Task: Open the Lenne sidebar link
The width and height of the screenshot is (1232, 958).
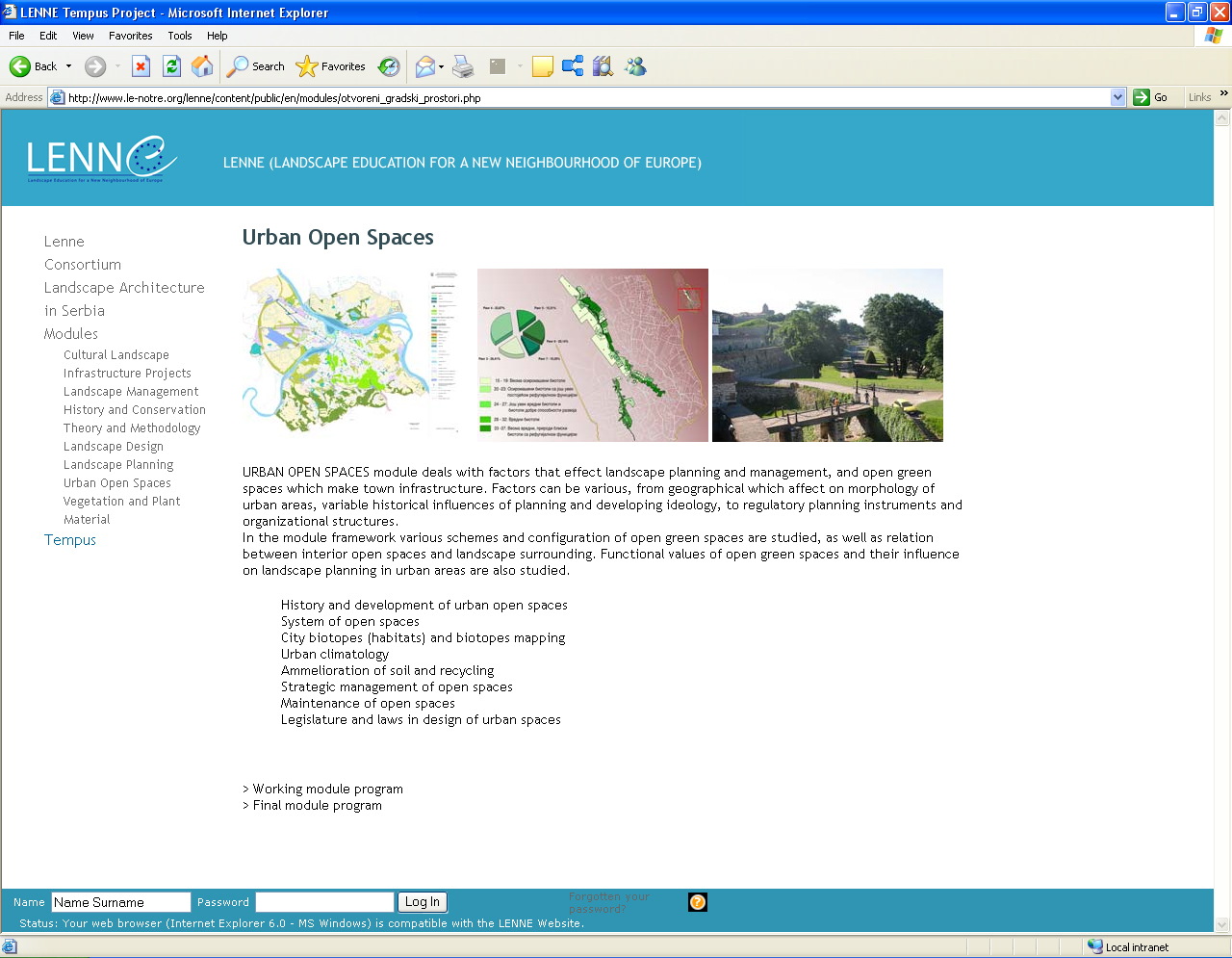Action: click(64, 242)
